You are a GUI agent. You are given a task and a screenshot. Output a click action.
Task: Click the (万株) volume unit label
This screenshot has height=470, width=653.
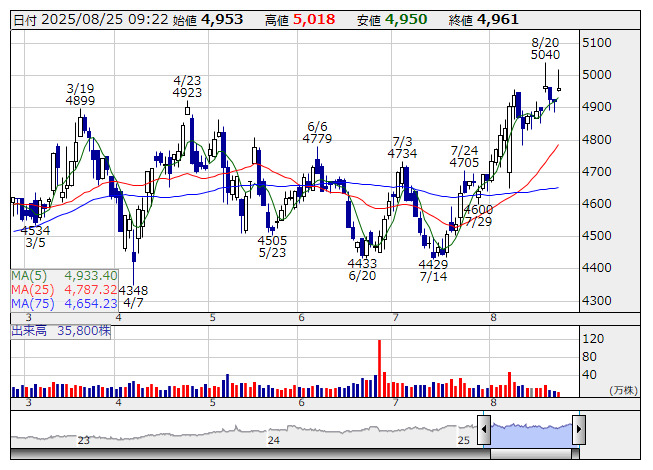point(623,390)
